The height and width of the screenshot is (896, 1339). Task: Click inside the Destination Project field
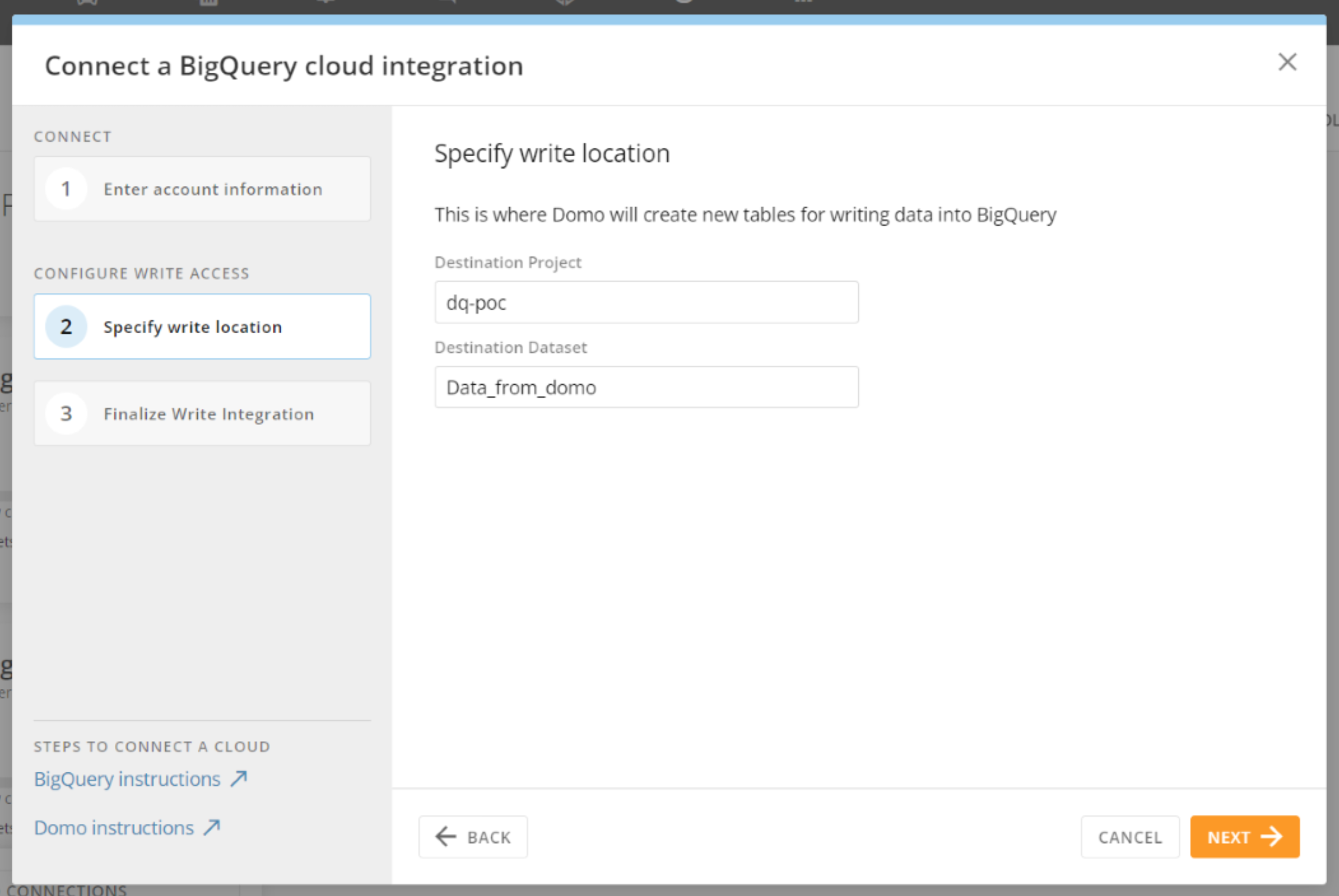(x=646, y=302)
